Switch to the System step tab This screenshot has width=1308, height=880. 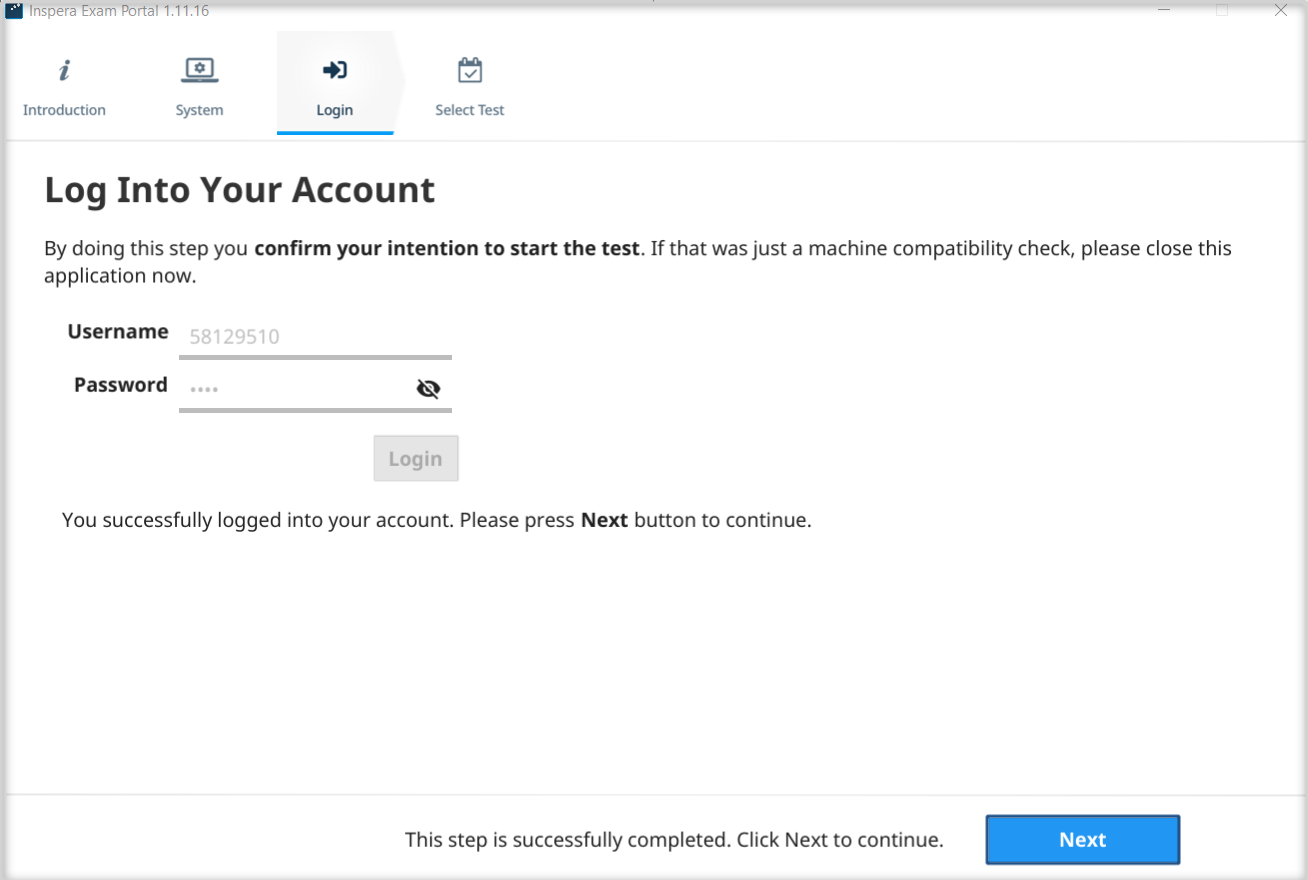[x=199, y=86]
